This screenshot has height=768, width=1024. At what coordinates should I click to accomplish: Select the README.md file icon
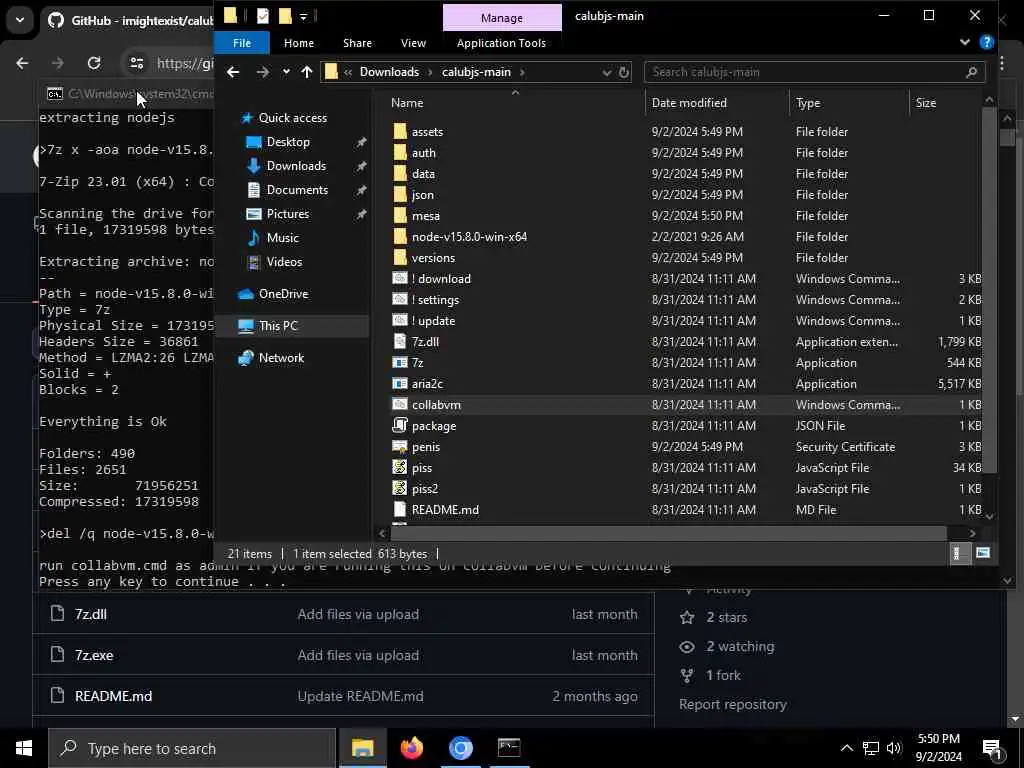pos(400,509)
